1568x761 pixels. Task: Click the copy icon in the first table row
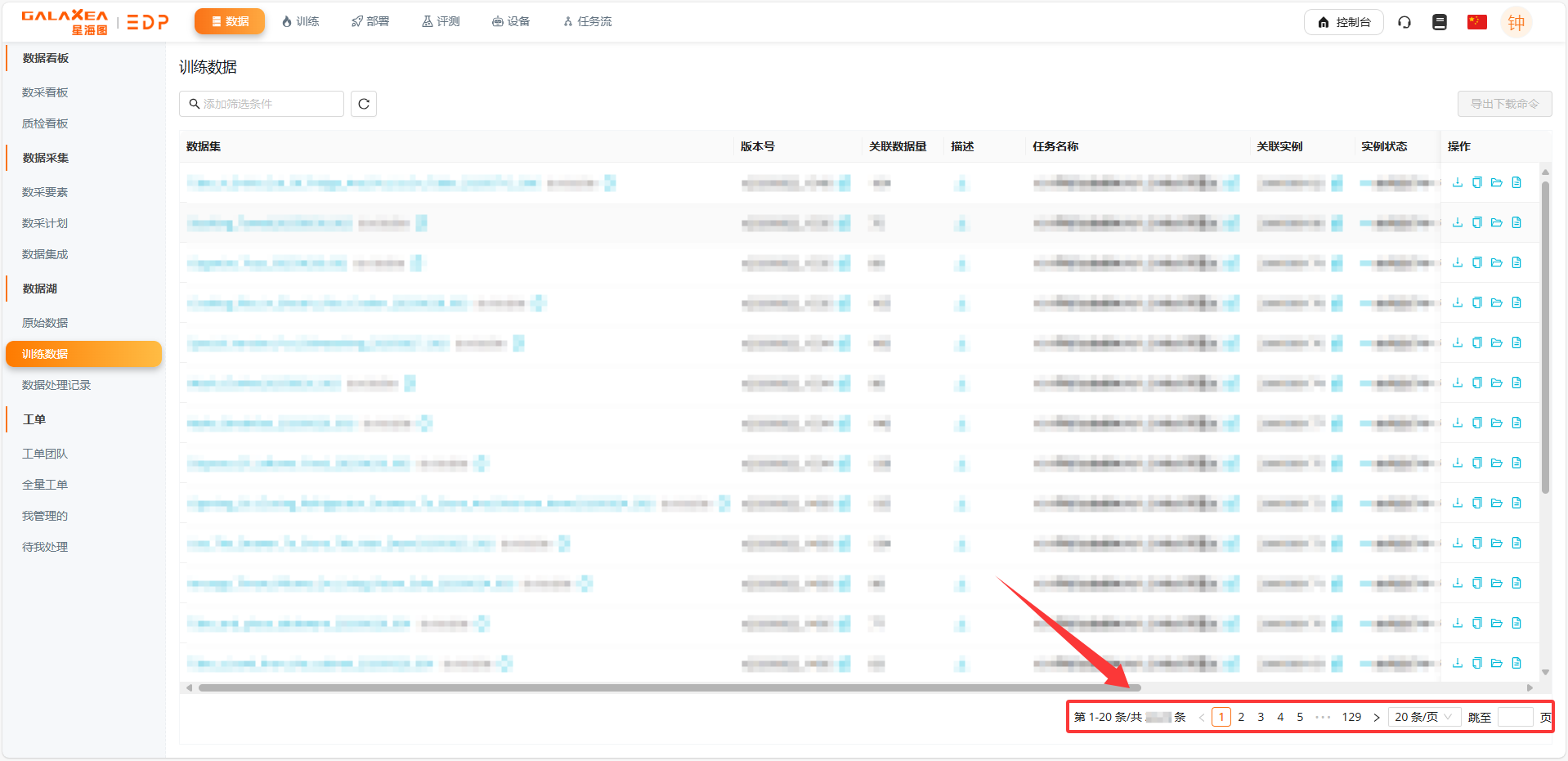coord(1476,182)
